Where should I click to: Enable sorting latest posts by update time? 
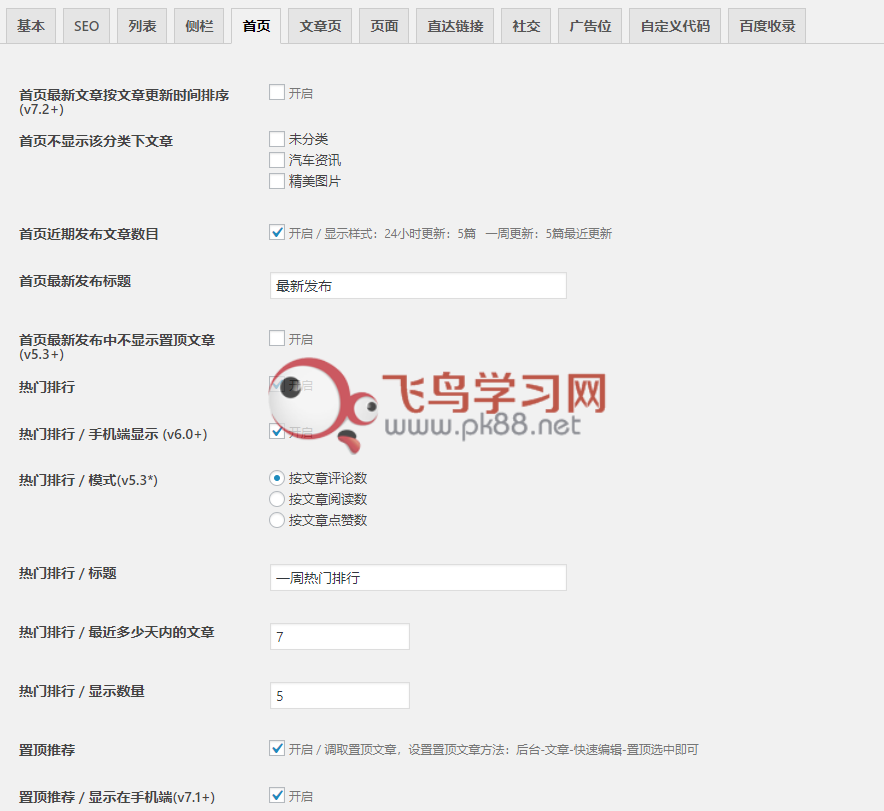pos(277,93)
